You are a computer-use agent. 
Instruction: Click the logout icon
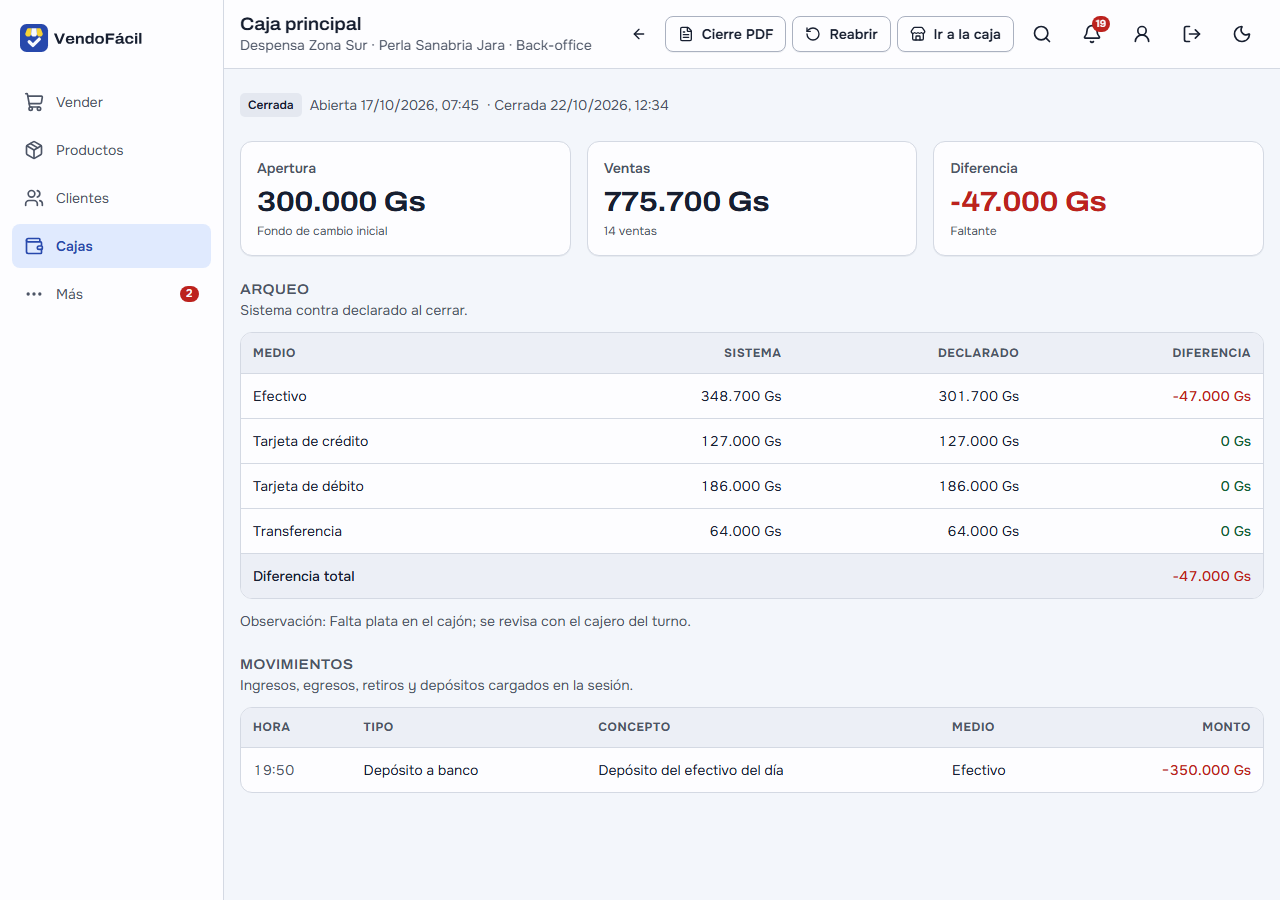pyautogui.click(x=1192, y=34)
